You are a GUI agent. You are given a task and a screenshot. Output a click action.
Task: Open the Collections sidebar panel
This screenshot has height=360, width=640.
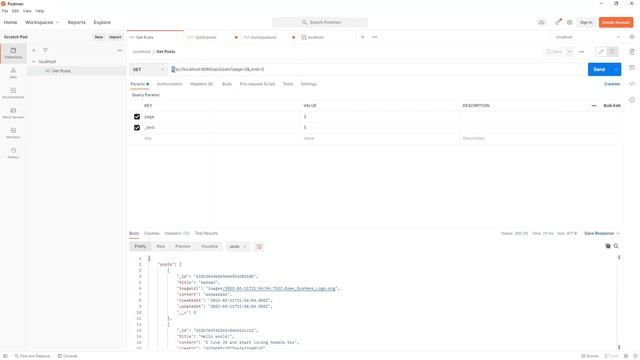tap(13, 53)
